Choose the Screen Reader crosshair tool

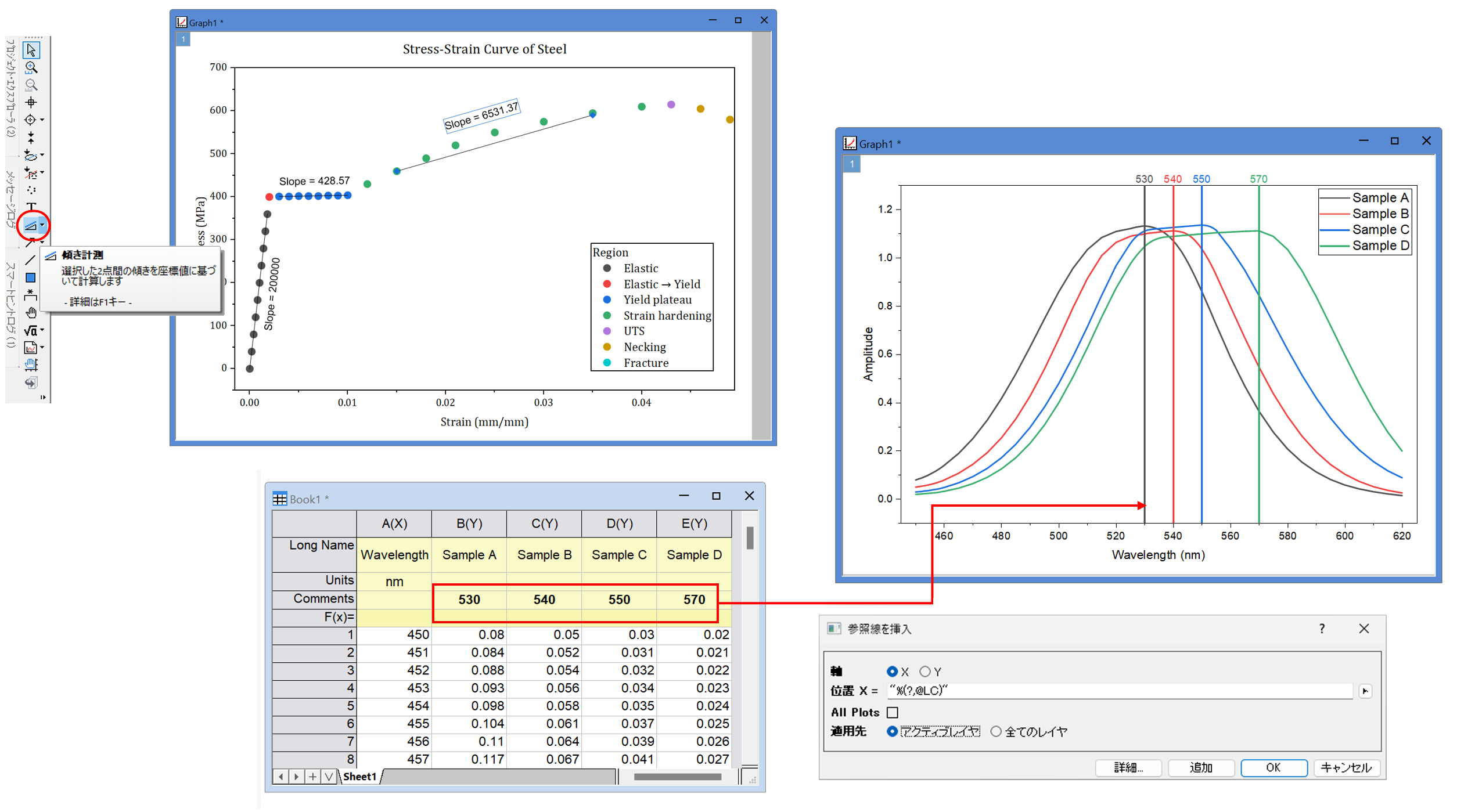[31, 103]
